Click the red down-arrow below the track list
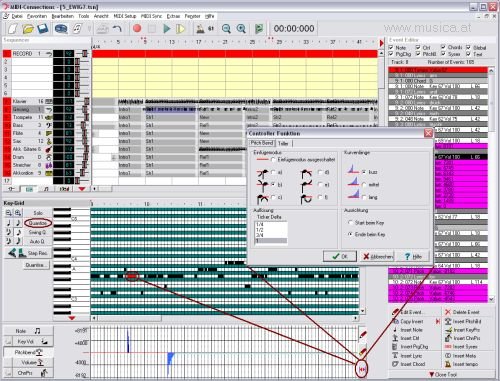 tap(82, 189)
